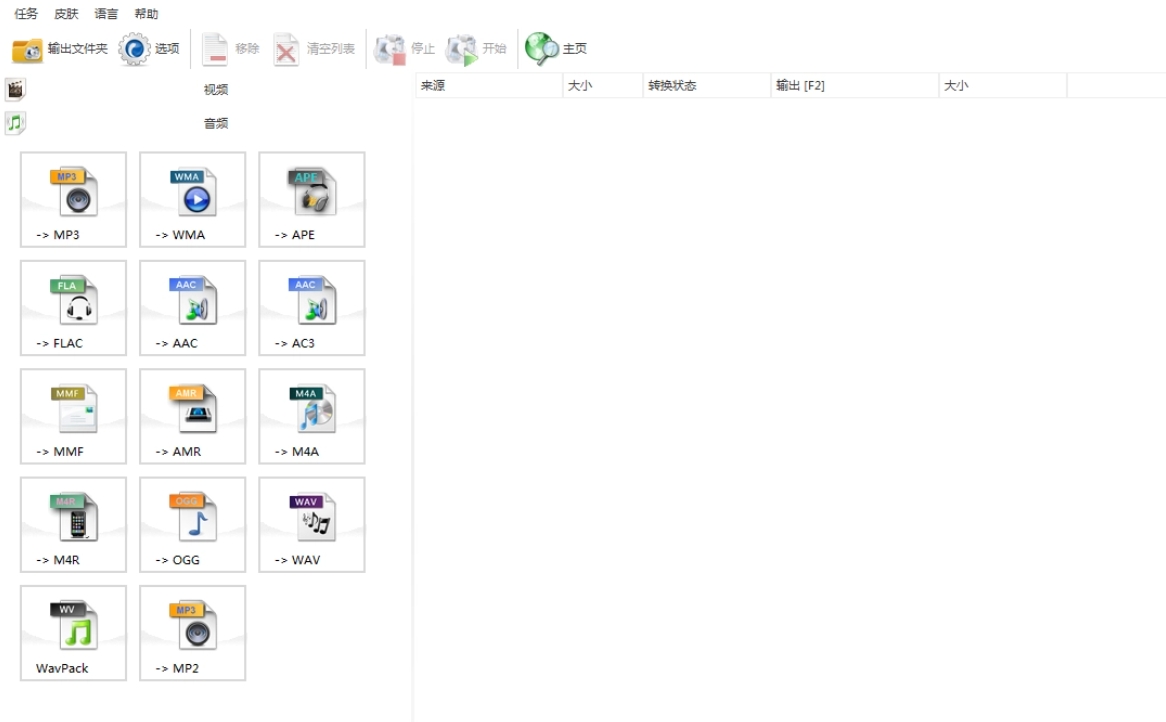
Task: Choose the WMA output format icon
Action: [192, 199]
